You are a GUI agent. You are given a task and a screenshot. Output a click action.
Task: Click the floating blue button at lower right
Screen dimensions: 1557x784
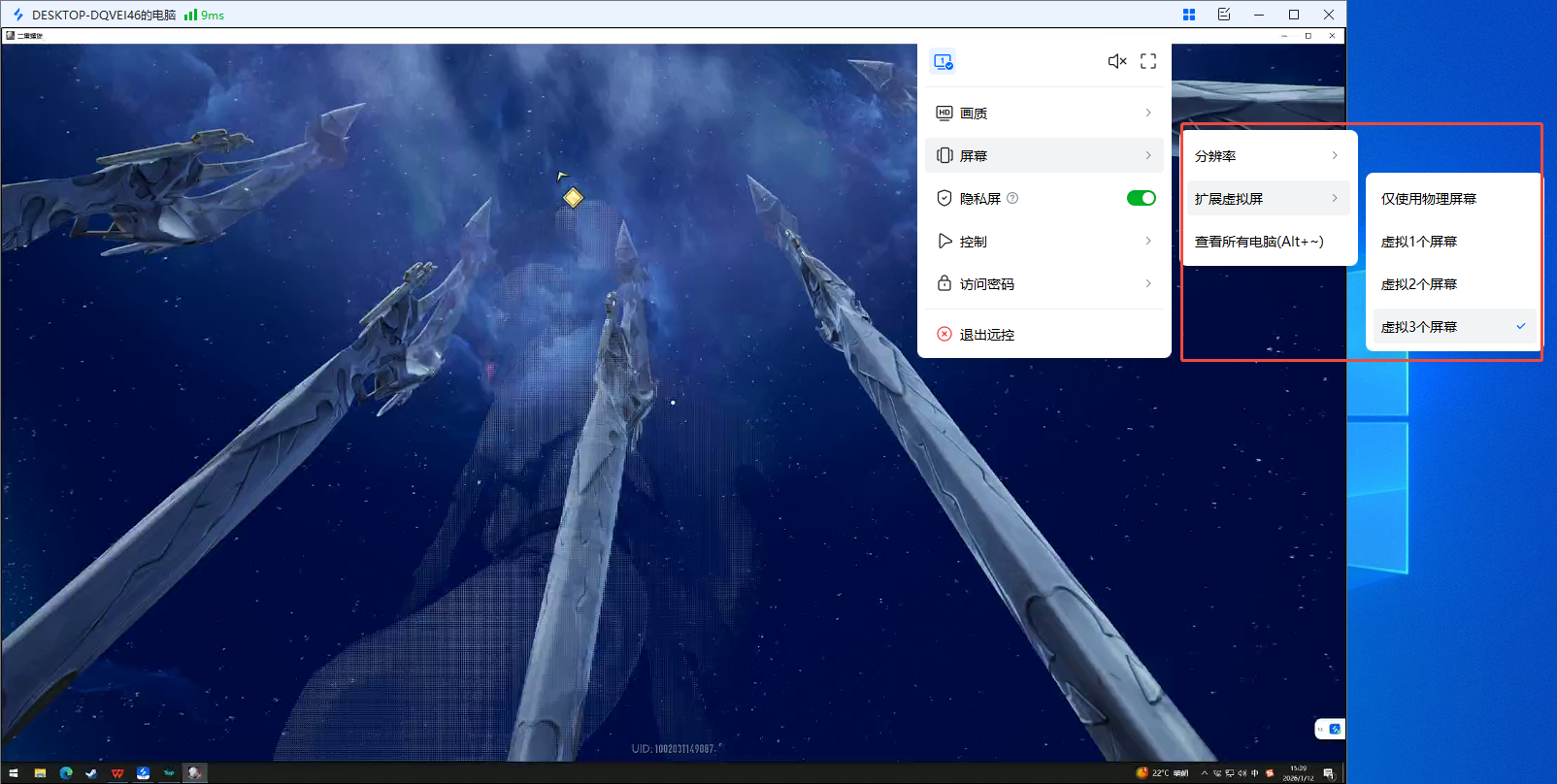click(x=1335, y=729)
